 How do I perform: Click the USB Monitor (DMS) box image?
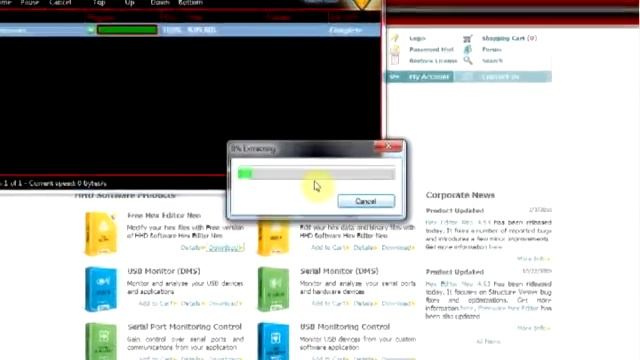101,289
